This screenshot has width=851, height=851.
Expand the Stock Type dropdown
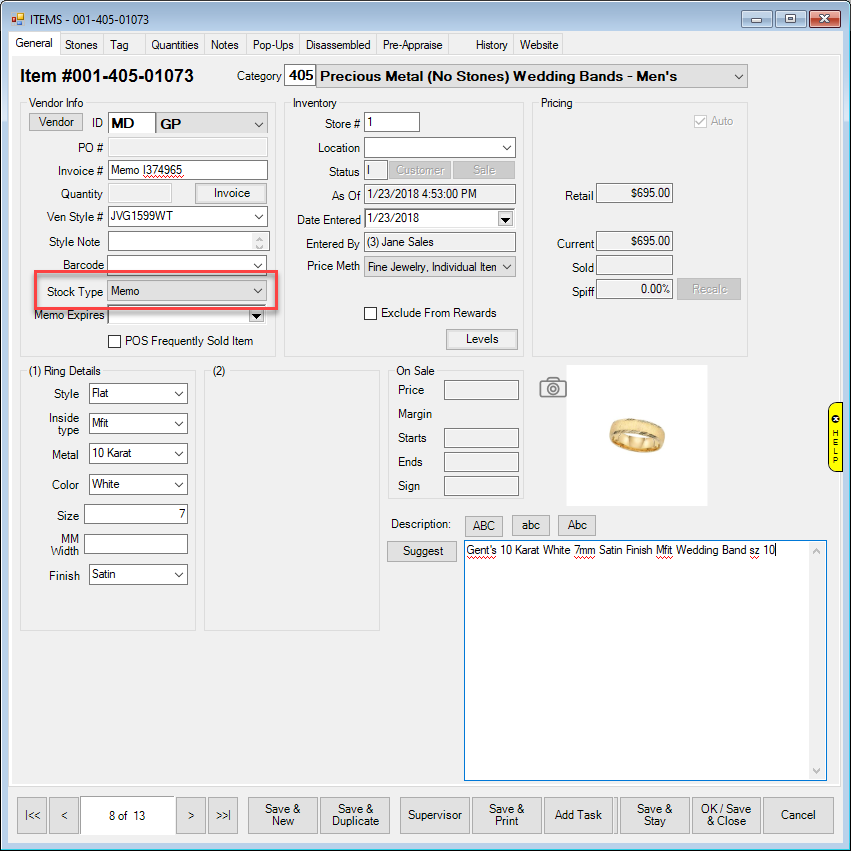click(x=258, y=291)
